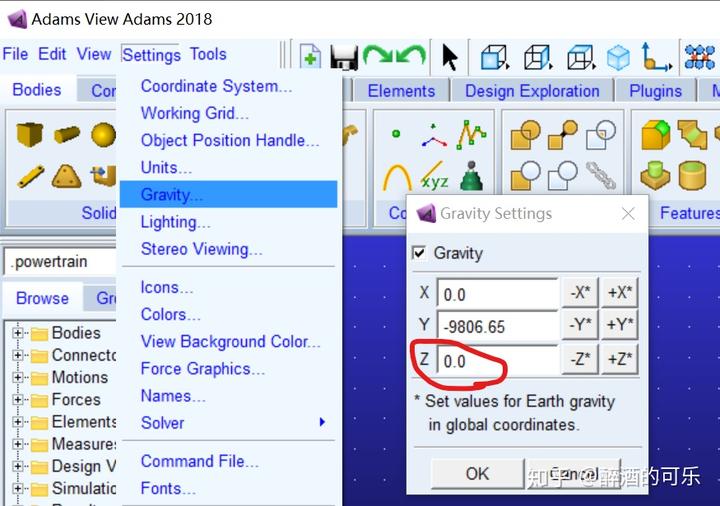Switch to the Plugins ribbon tab
Image resolution: width=720 pixels, height=506 pixels.
pos(655,91)
